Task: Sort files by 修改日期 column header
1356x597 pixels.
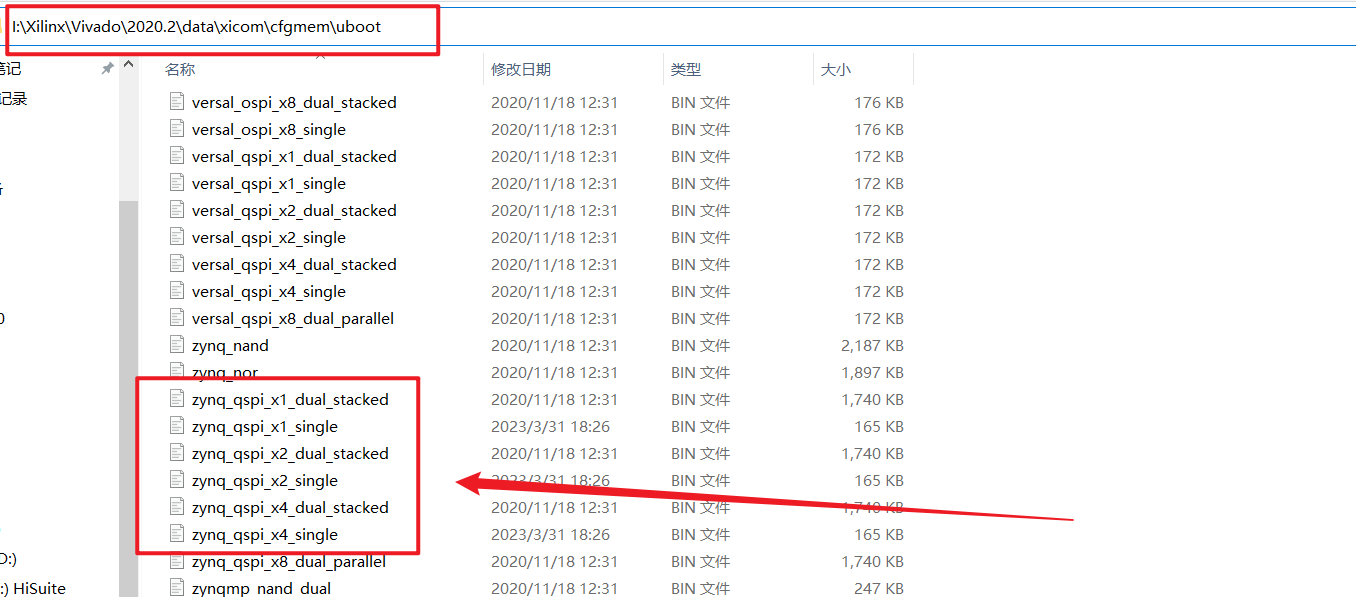Action: (520, 69)
